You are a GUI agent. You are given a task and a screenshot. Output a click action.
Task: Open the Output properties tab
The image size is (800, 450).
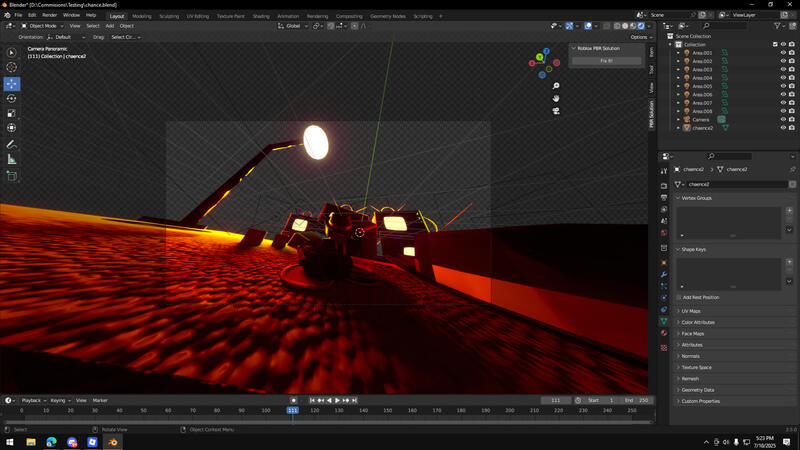tap(664, 197)
